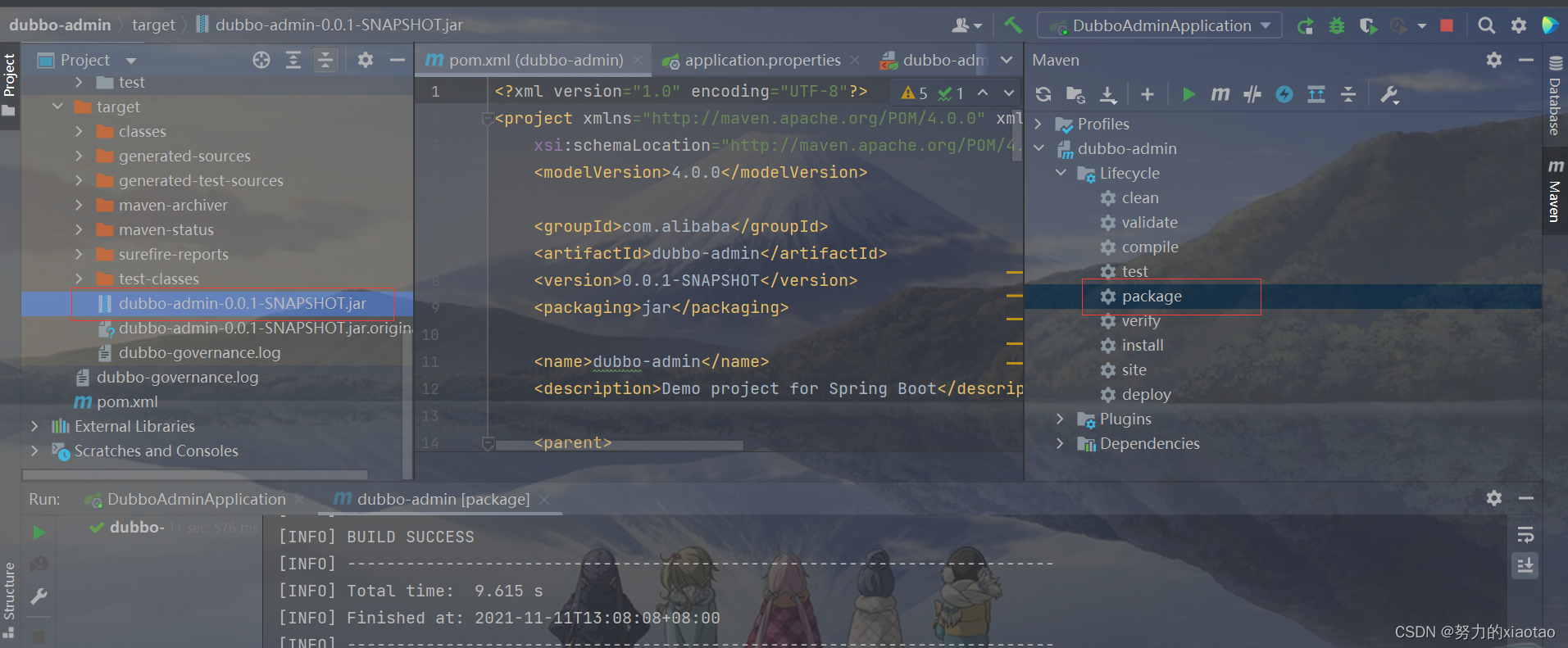Click the editor horizontal scrollbar
Screen dimensions: 1568x648
click(619, 445)
